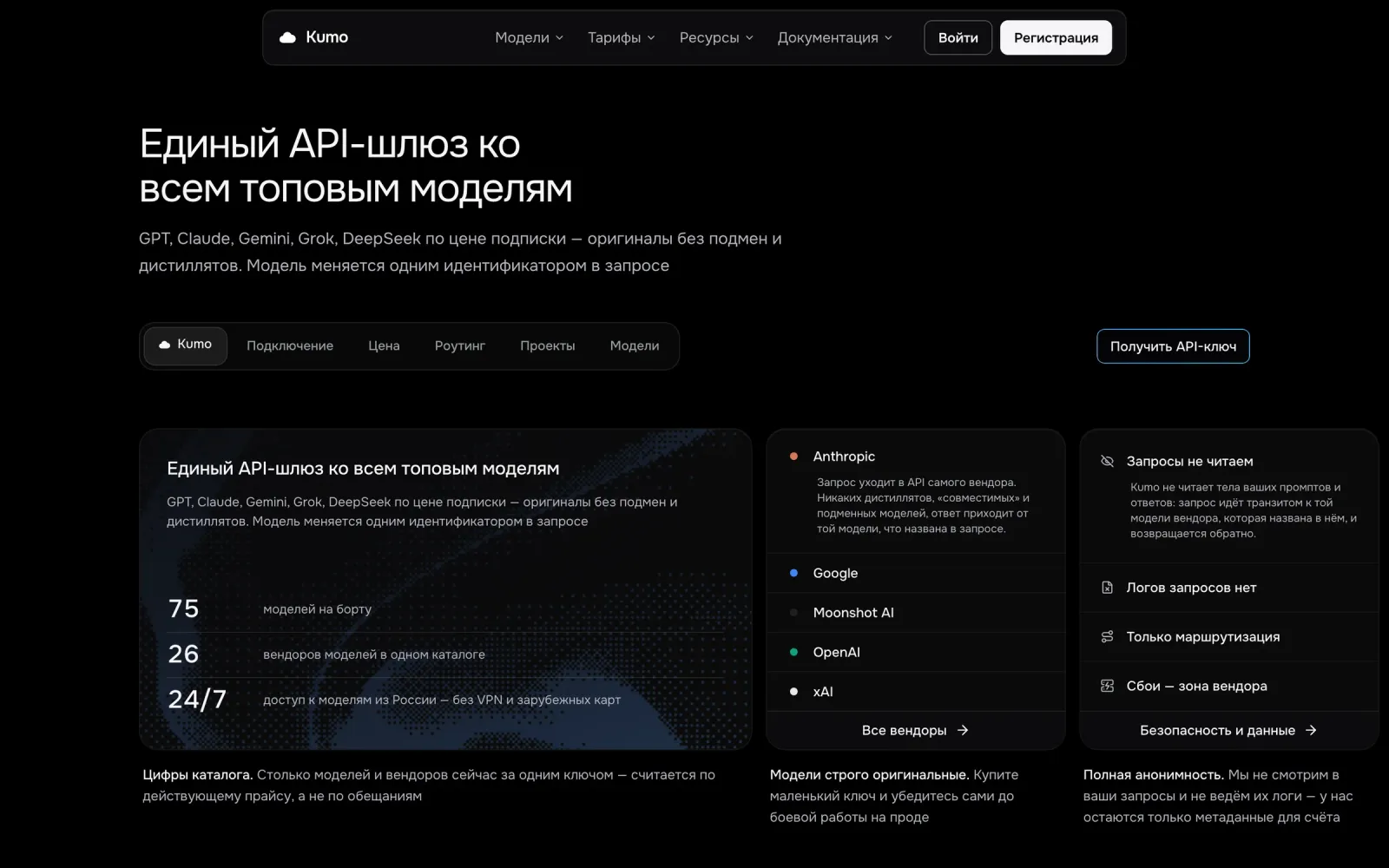The height and width of the screenshot is (868, 1389).
Task: Click the dark dot next to Moonshot AI
Action: (793, 613)
